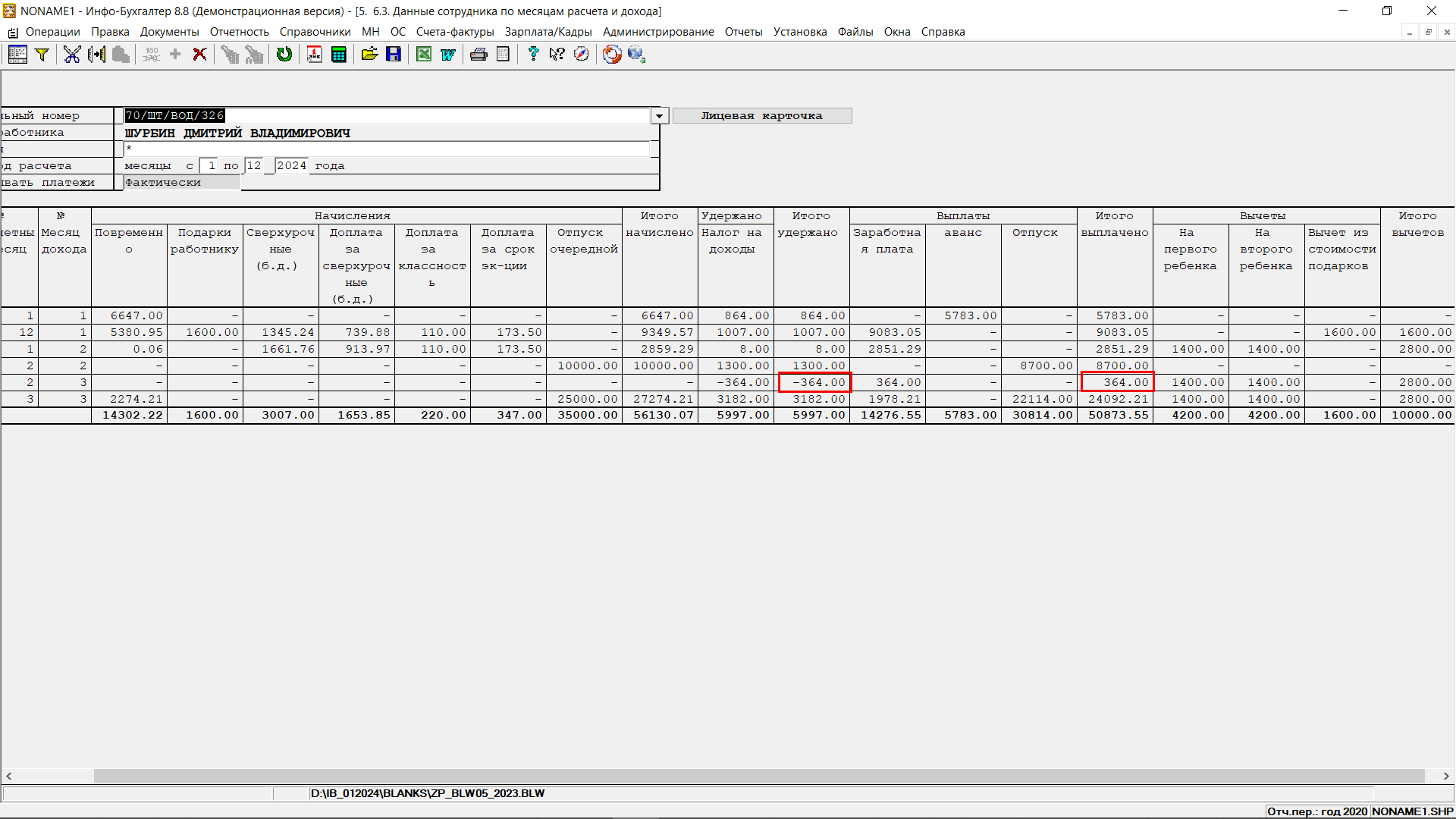Click the print preview page icon
Viewport: 1456px width, 819px height.
point(503,55)
